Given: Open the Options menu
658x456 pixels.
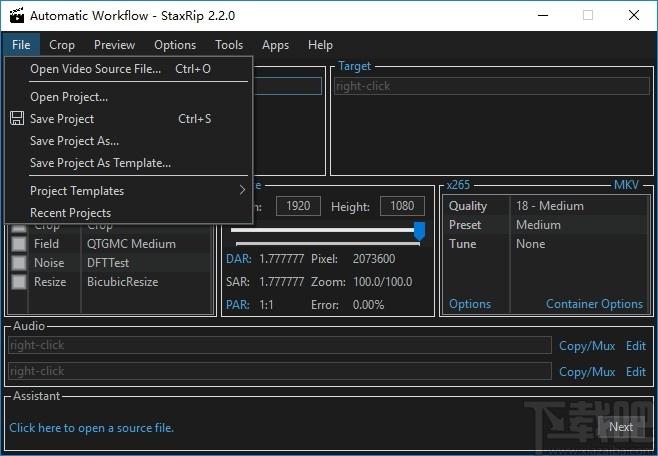Looking at the screenshot, I should [x=175, y=44].
